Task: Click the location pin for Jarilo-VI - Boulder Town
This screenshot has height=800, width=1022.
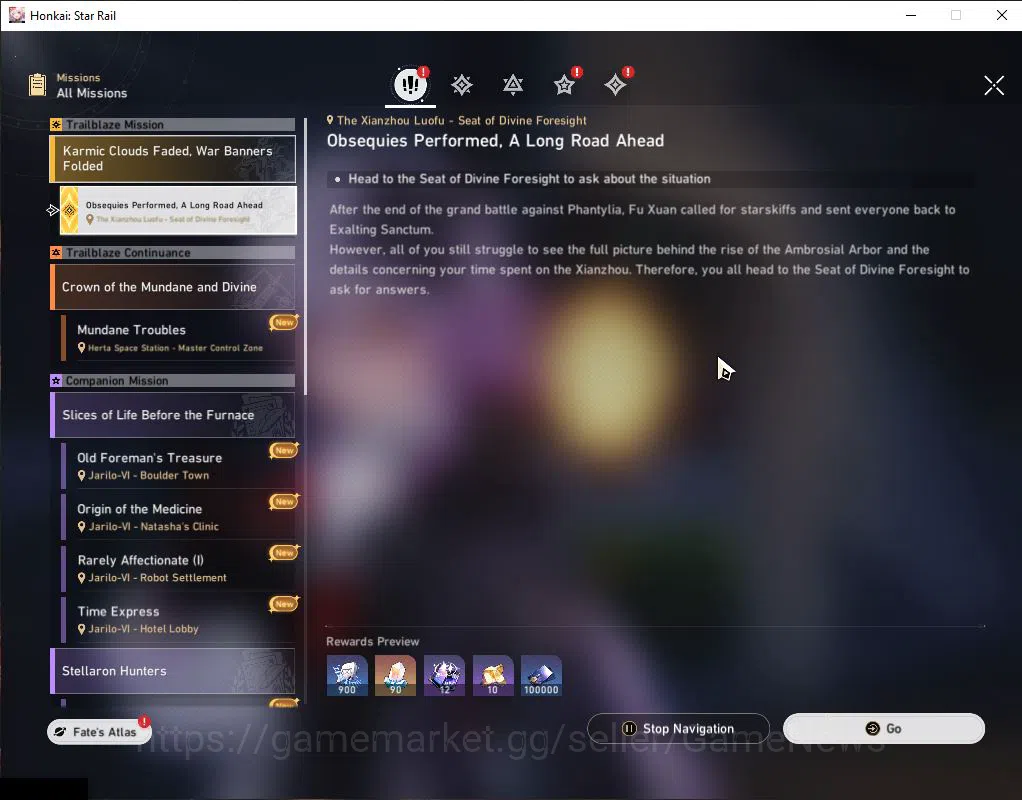Action: click(x=81, y=475)
